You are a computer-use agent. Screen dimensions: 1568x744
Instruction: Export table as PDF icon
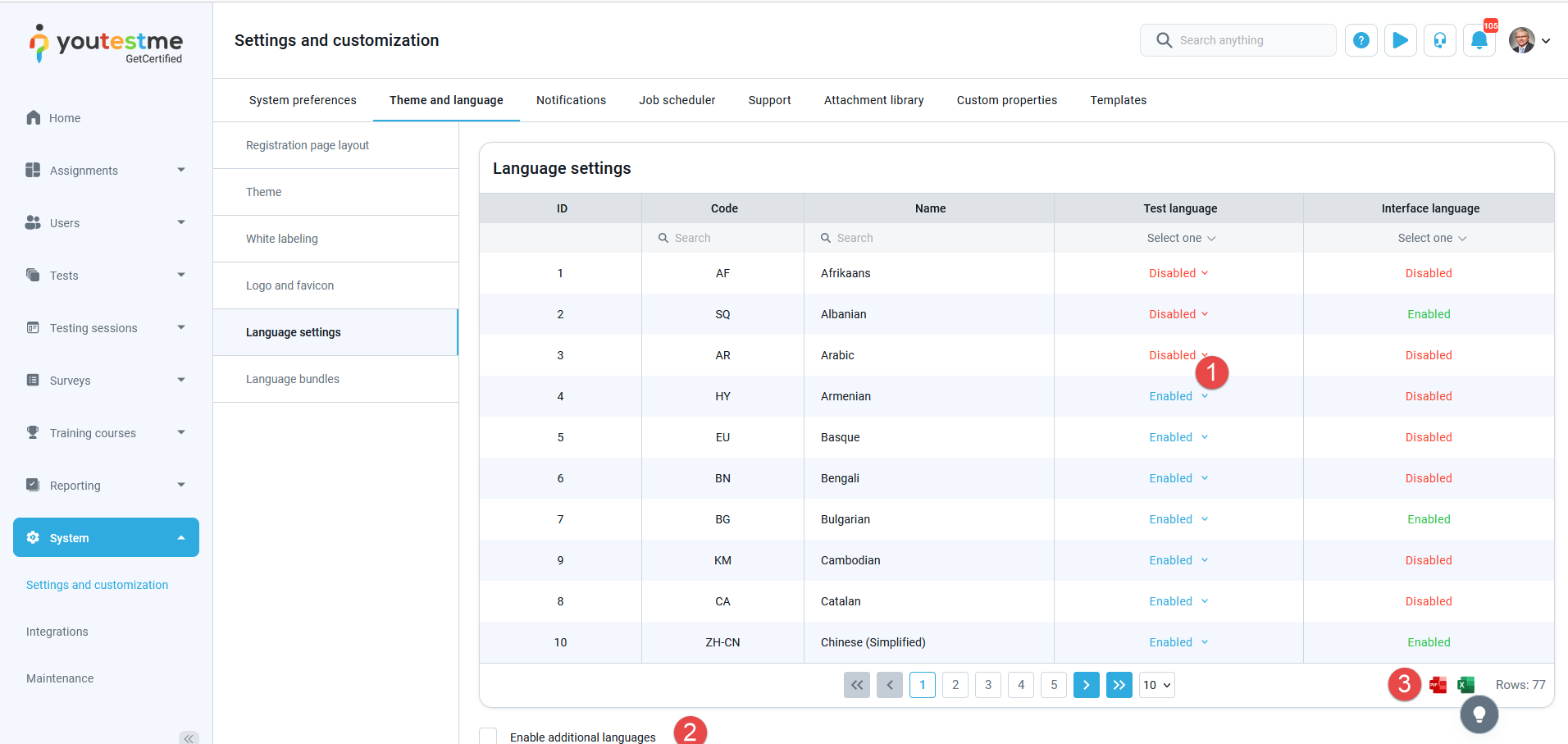tap(1438, 685)
